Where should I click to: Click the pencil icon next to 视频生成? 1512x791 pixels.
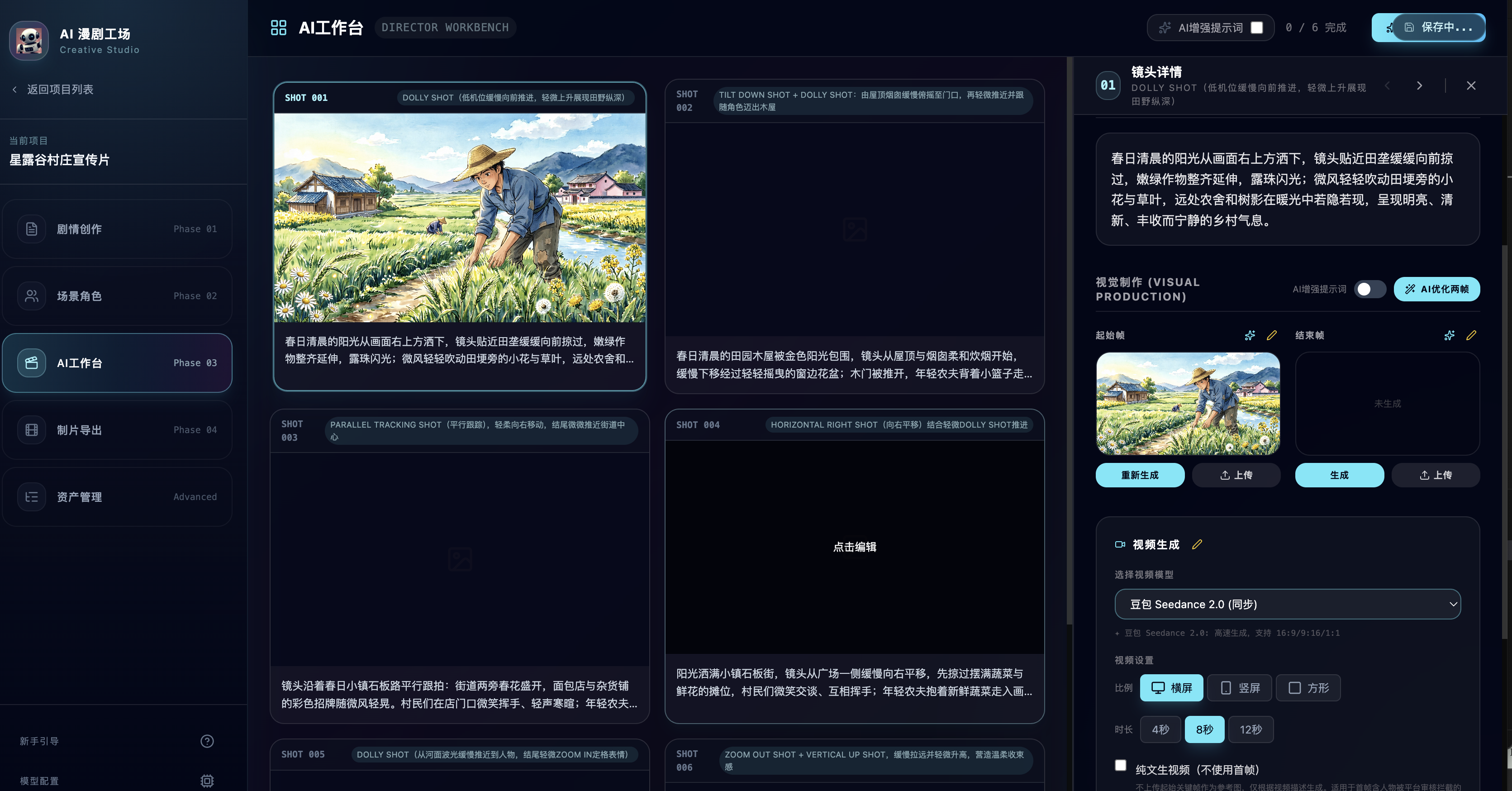pyautogui.click(x=1198, y=544)
